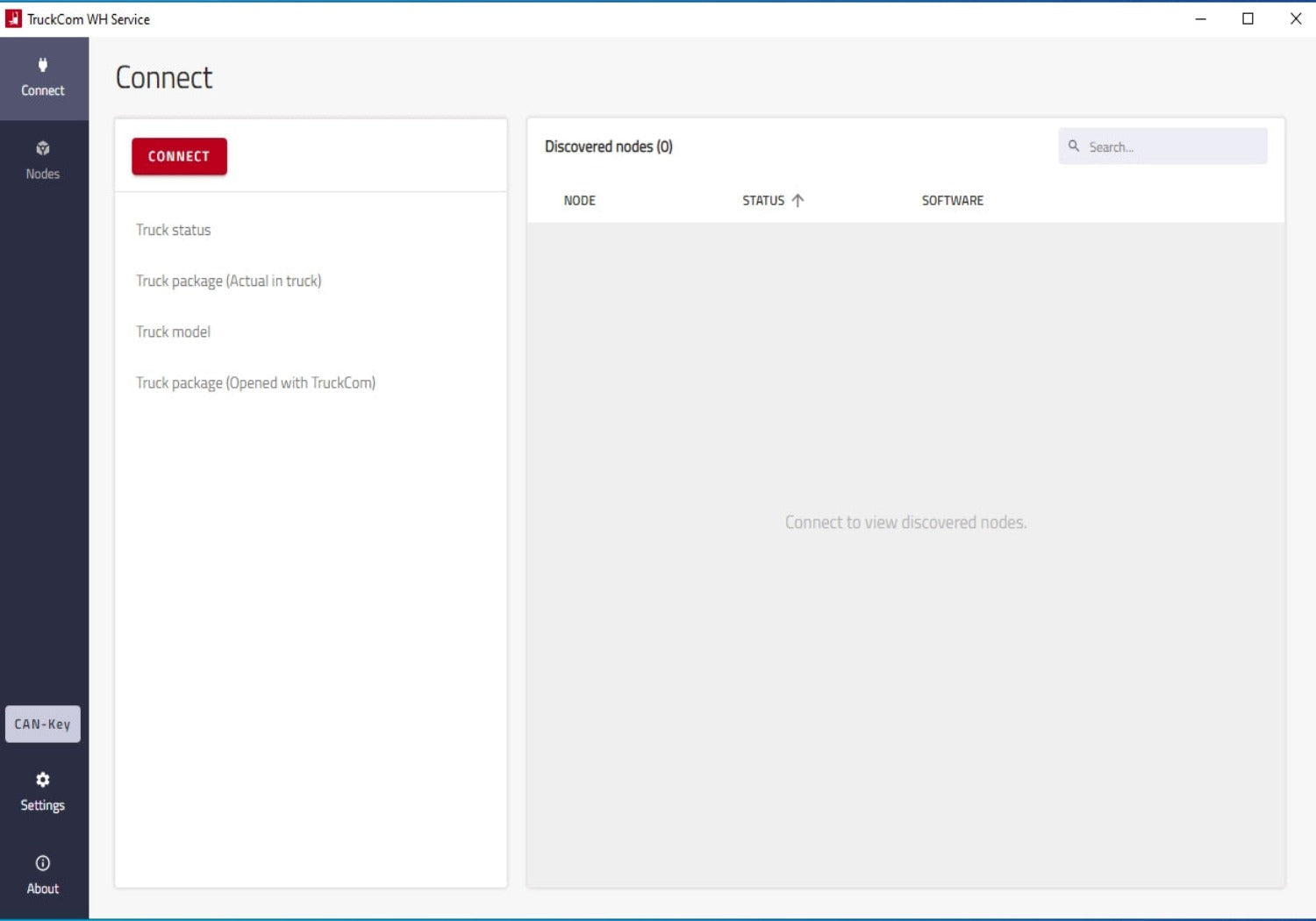Select the Truck model row
The image size is (1316, 921).
click(174, 332)
